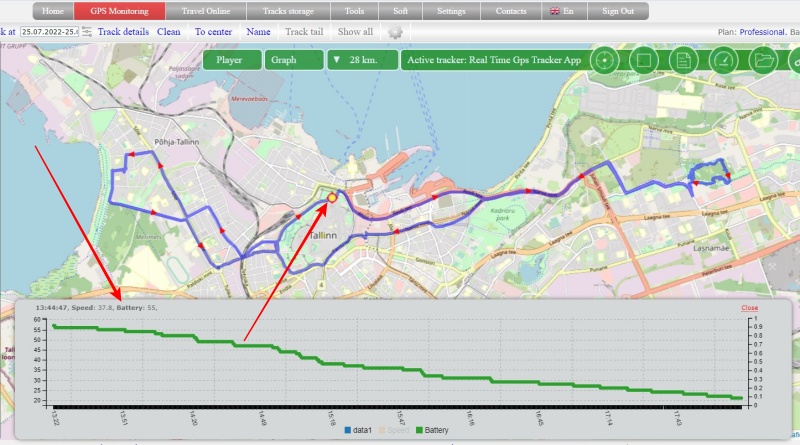The height and width of the screenshot is (445, 800).
Task: Click the target/center circular map icon
Action: point(605,60)
